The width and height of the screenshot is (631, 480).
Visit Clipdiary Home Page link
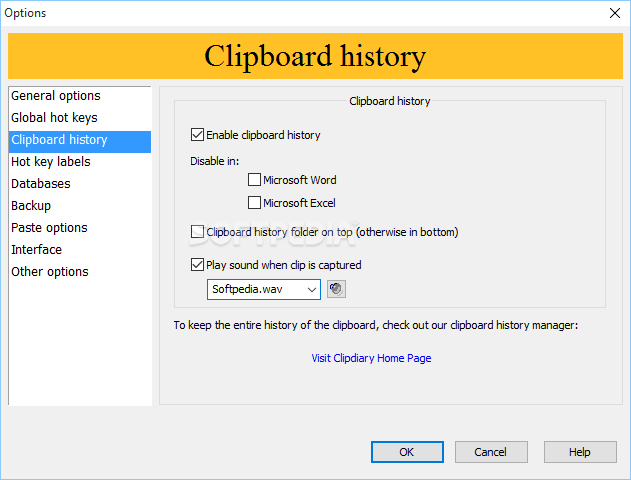tap(371, 358)
